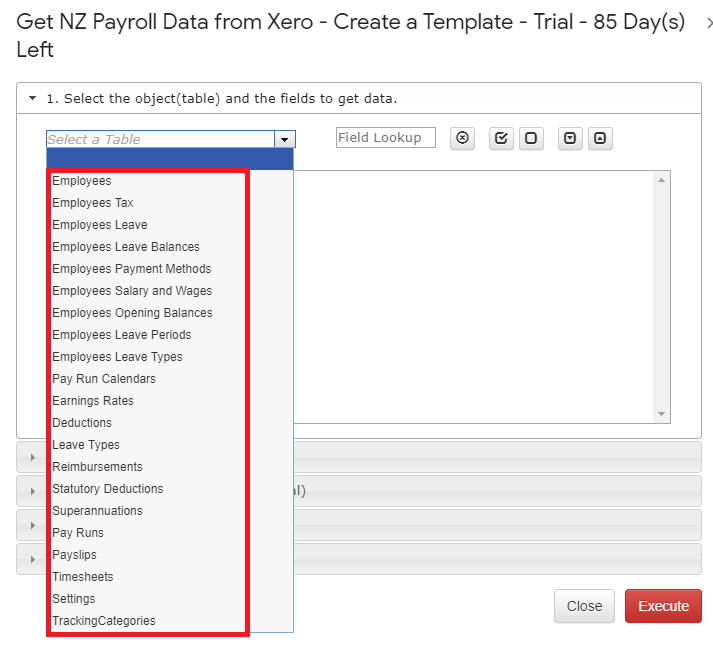The image size is (713, 655).
Task: Click the expand all down-arrow icon
Action: [x=570, y=138]
